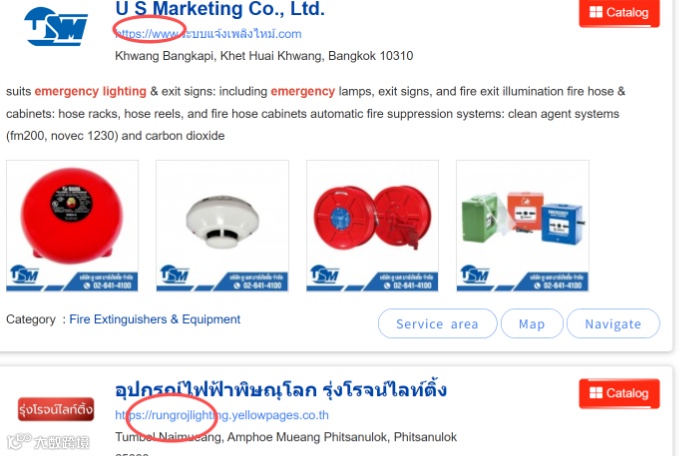
Task: Click the grid icon in top Catalog button
Action: point(596,12)
